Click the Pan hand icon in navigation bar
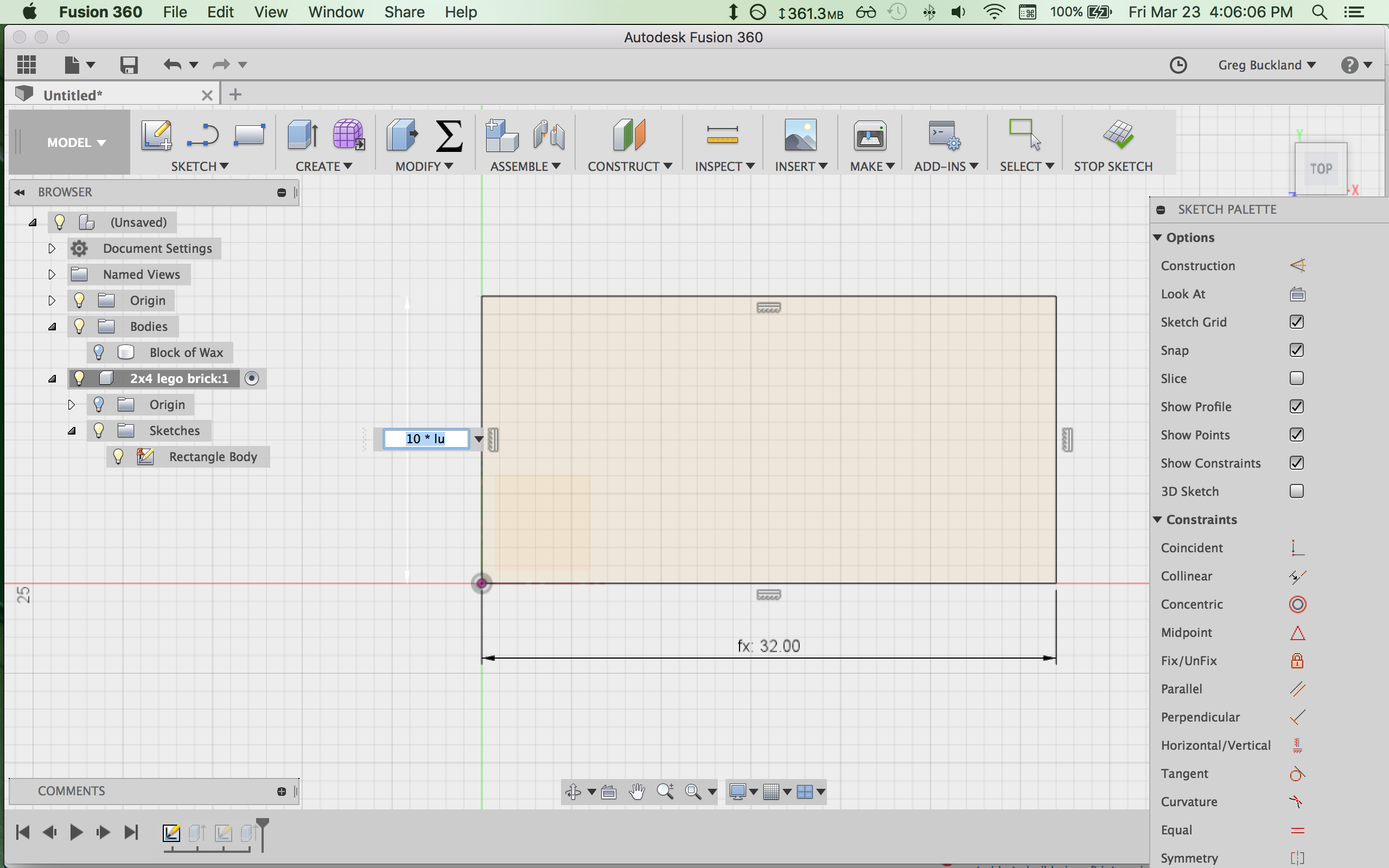 (636, 792)
